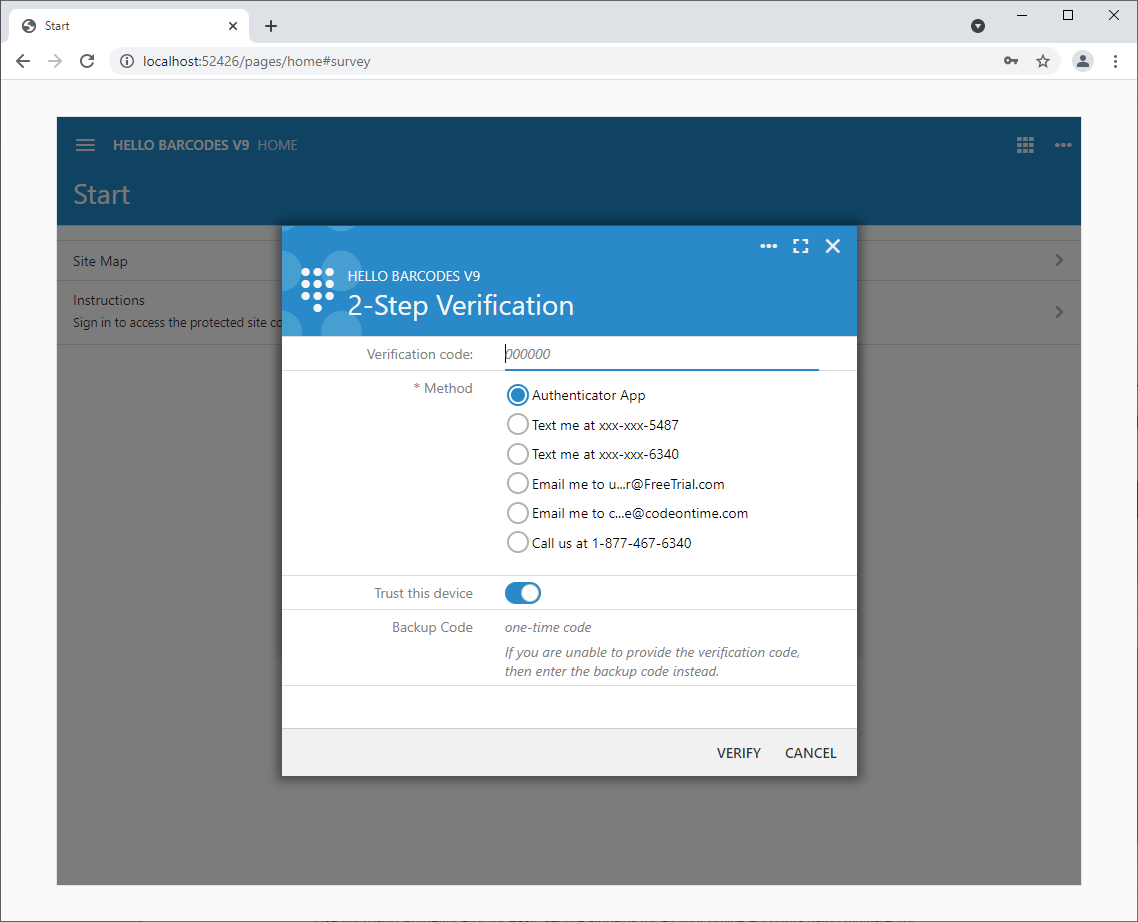The image size is (1138, 922).
Task: Focus the Verification code input field
Action: click(x=661, y=354)
